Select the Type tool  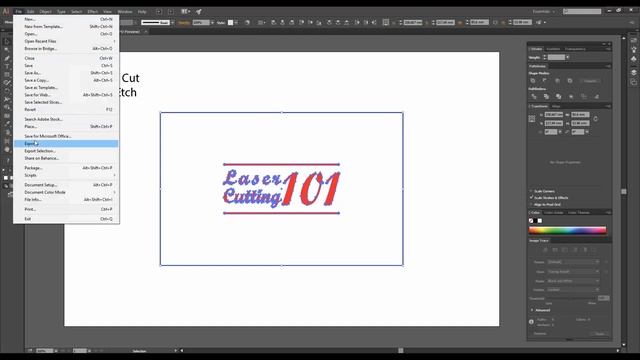pos(7,66)
